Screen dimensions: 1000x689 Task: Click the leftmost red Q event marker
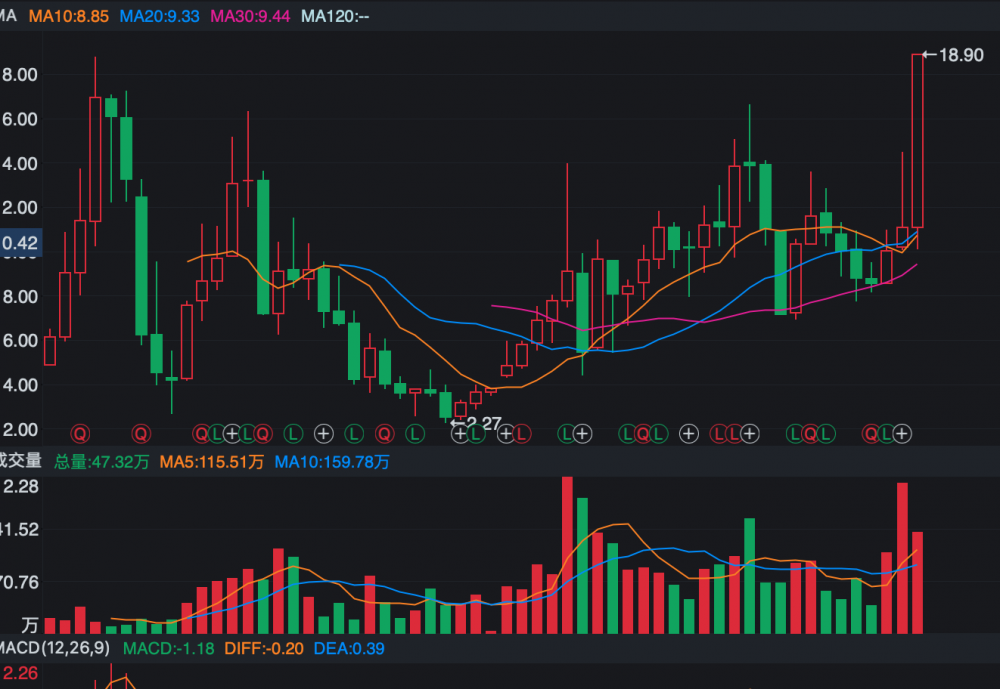pyautogui.click(x=80, y=433)
